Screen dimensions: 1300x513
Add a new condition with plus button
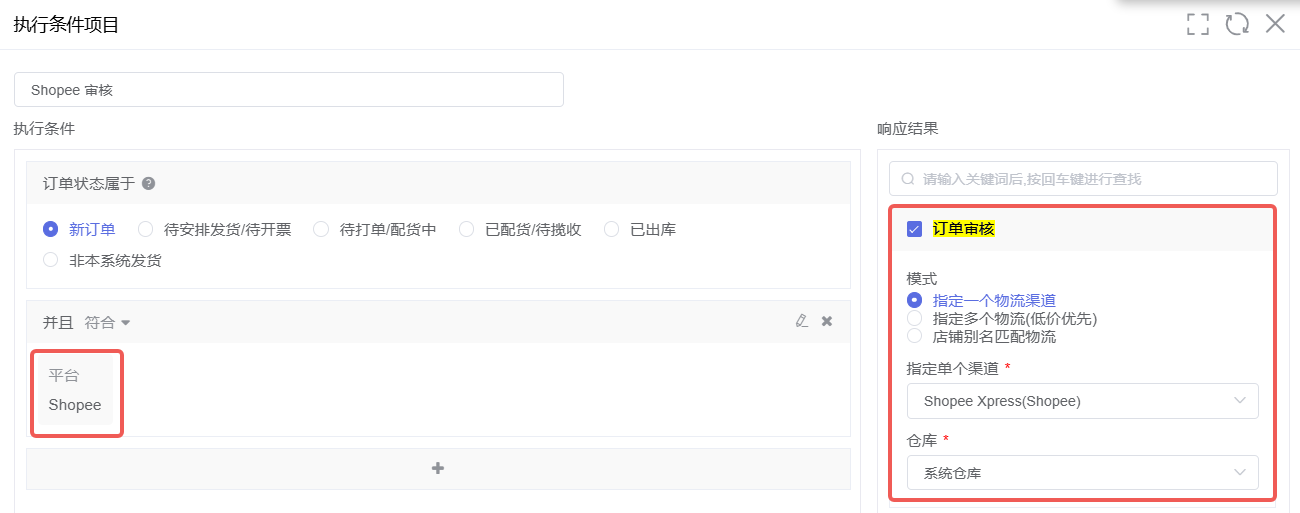click(438, 468)
